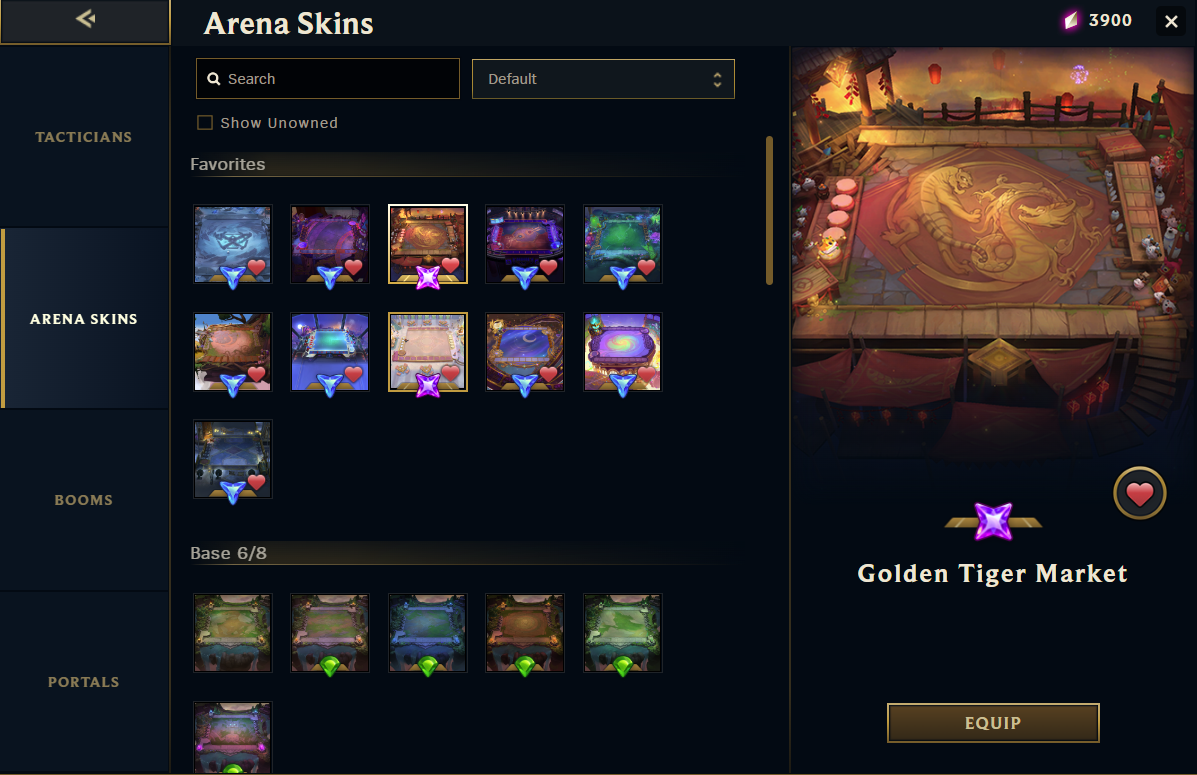Click the search magnifier icon
1197x775 pixels.
pyautogui.click(x=214, y=79)
